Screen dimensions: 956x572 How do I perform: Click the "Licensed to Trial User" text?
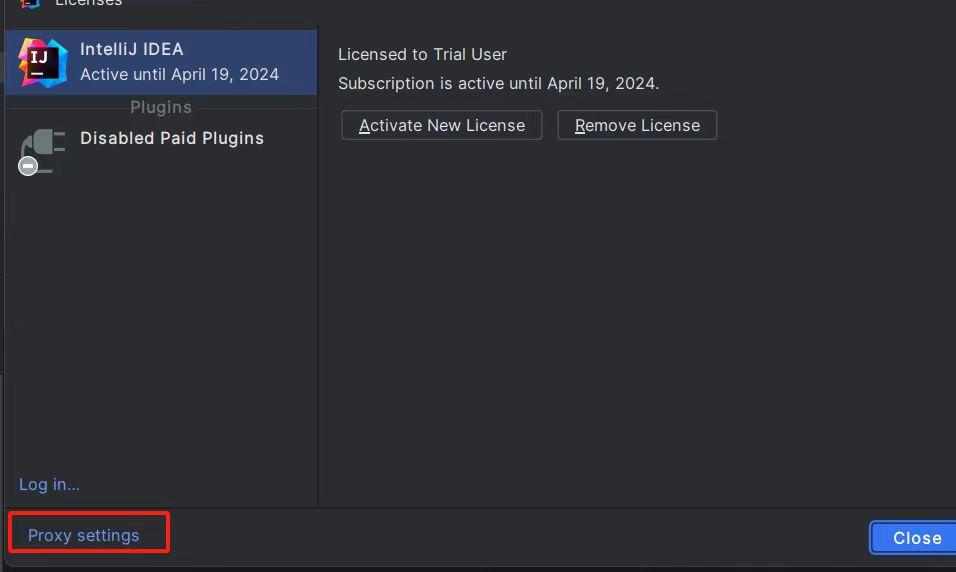pos(422,54)
